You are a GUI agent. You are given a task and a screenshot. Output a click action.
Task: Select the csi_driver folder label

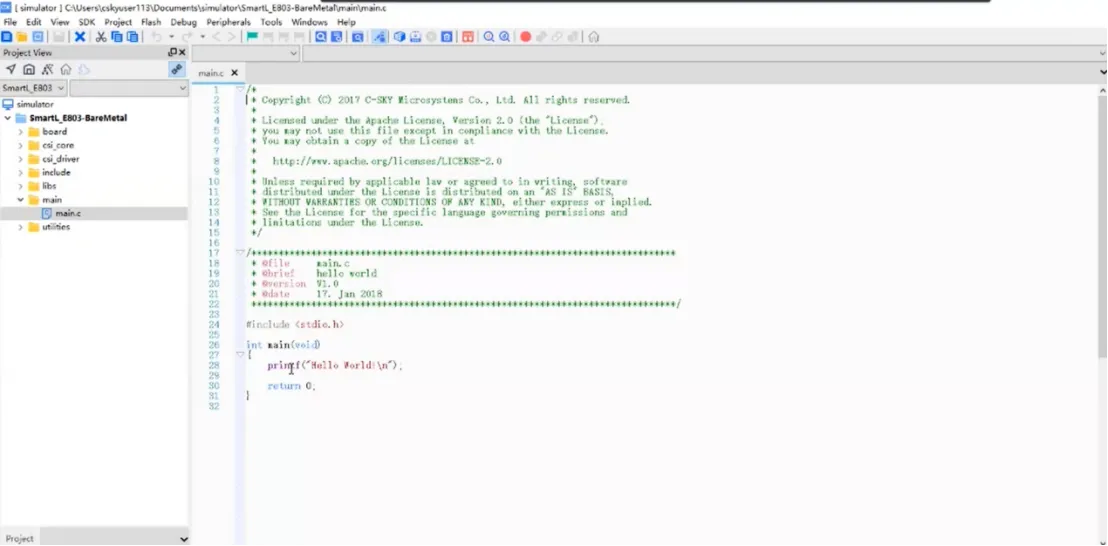tap(61, 159)
